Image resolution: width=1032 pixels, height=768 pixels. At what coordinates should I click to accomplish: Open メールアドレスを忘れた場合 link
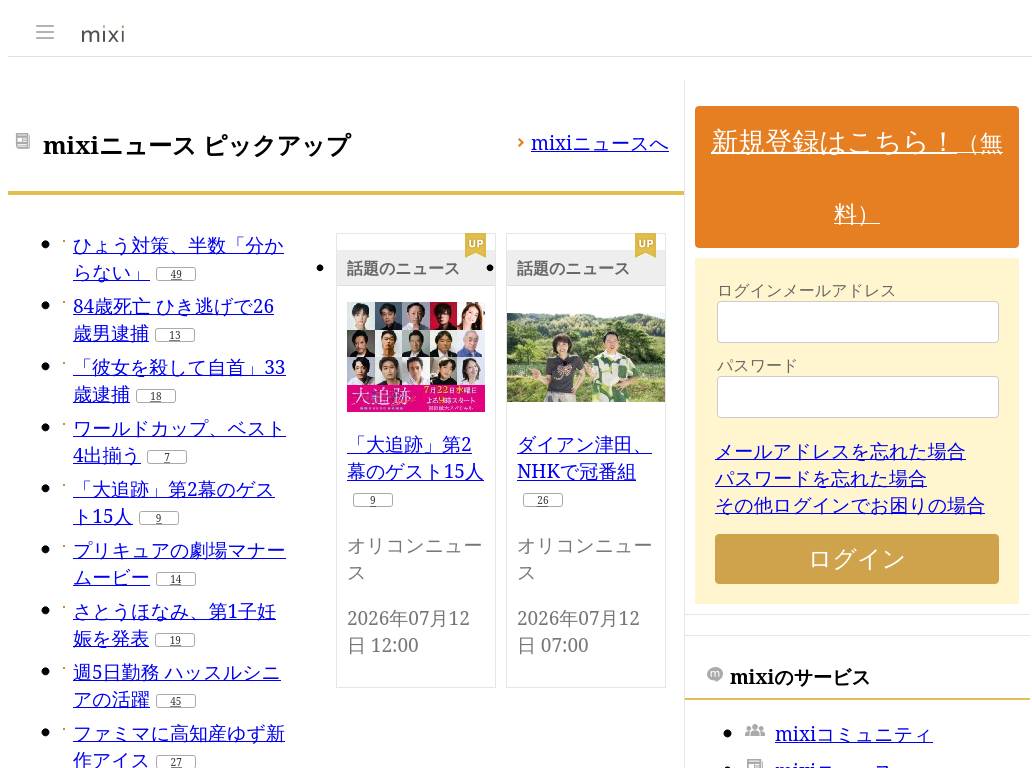(x=840, y=451)
